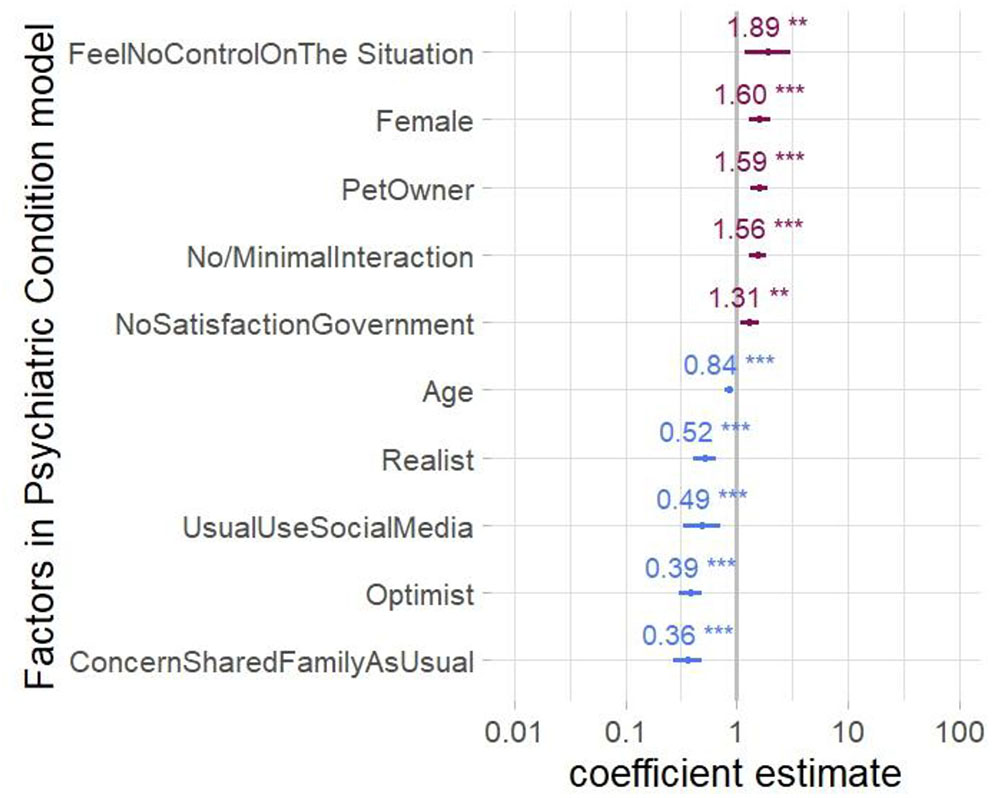Click the Female factor label
Screen dimensions: 992x798
coord(424,122)
